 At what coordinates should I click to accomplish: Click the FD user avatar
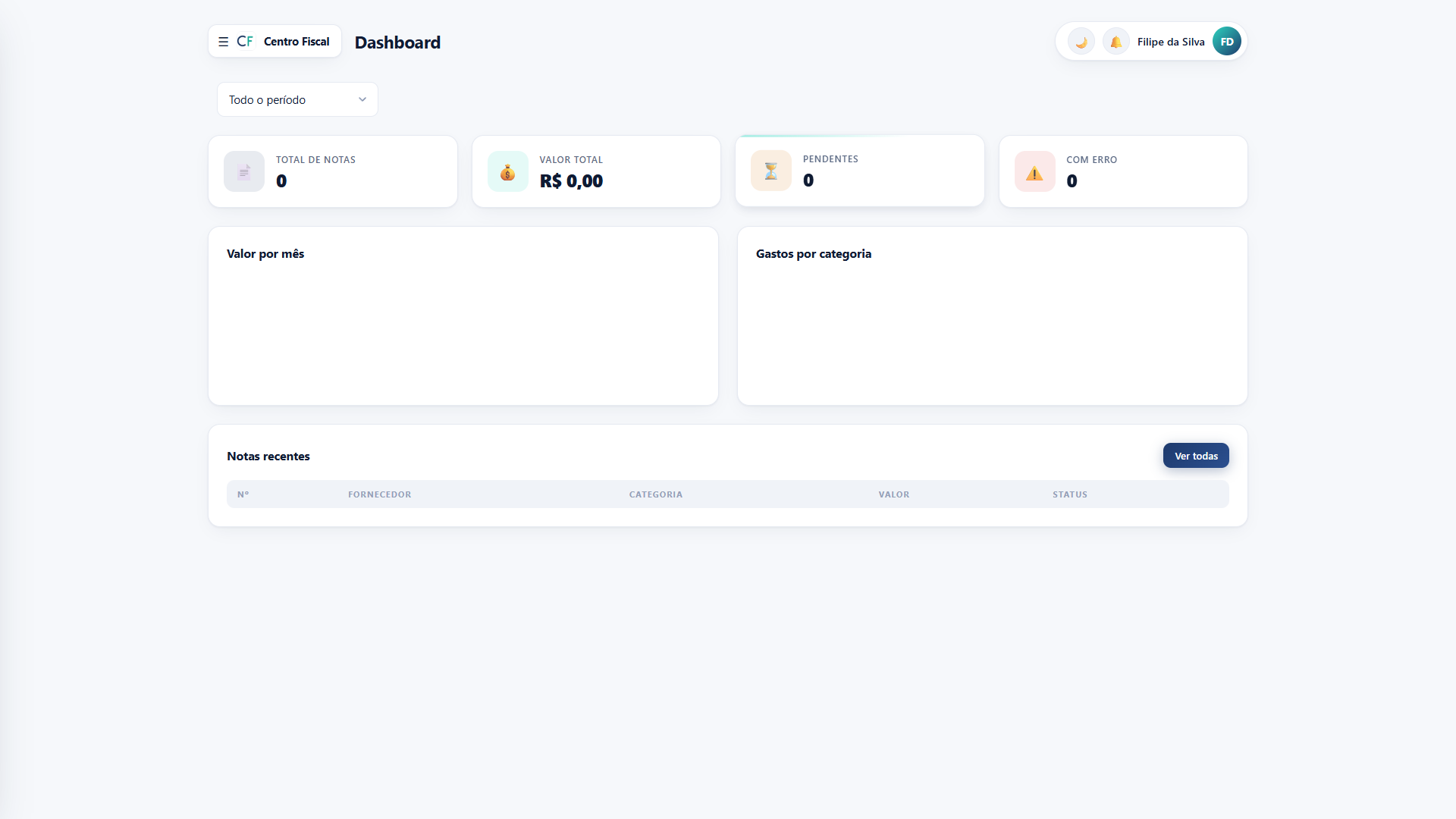click(x=1226, y=42)
